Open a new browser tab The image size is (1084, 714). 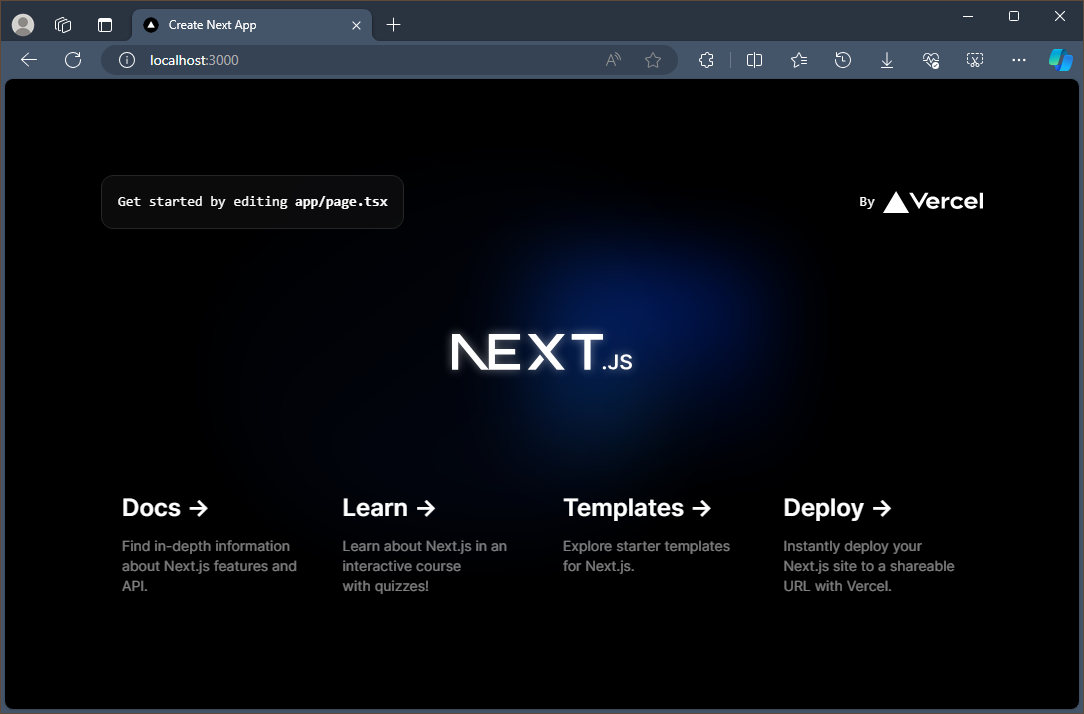point(393,25)
